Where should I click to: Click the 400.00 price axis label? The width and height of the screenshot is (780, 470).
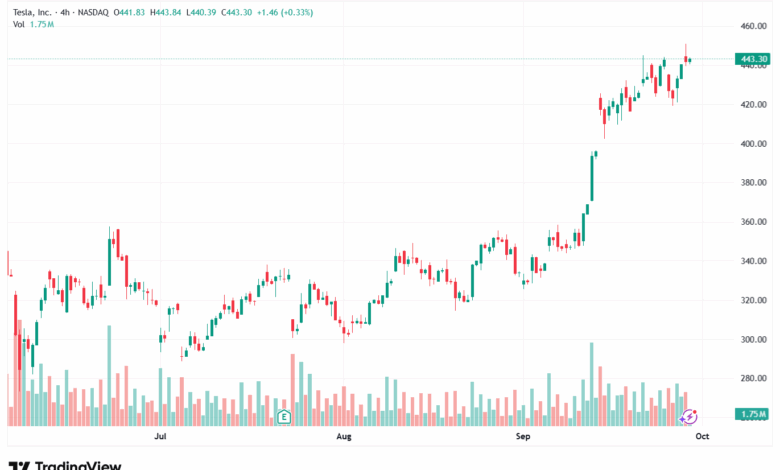[x=753, y=143]
